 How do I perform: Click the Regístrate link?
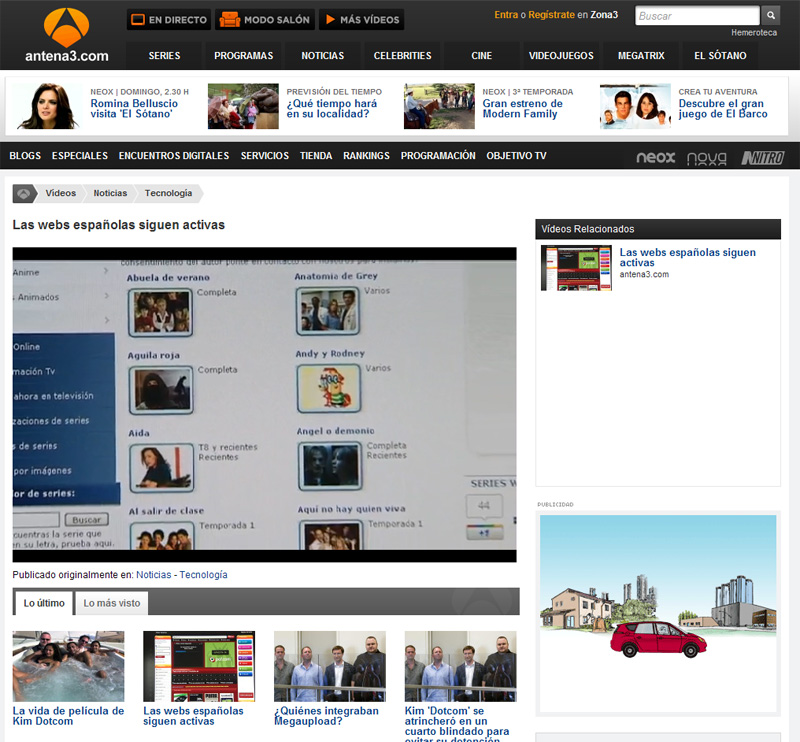[x=552, y=15]
